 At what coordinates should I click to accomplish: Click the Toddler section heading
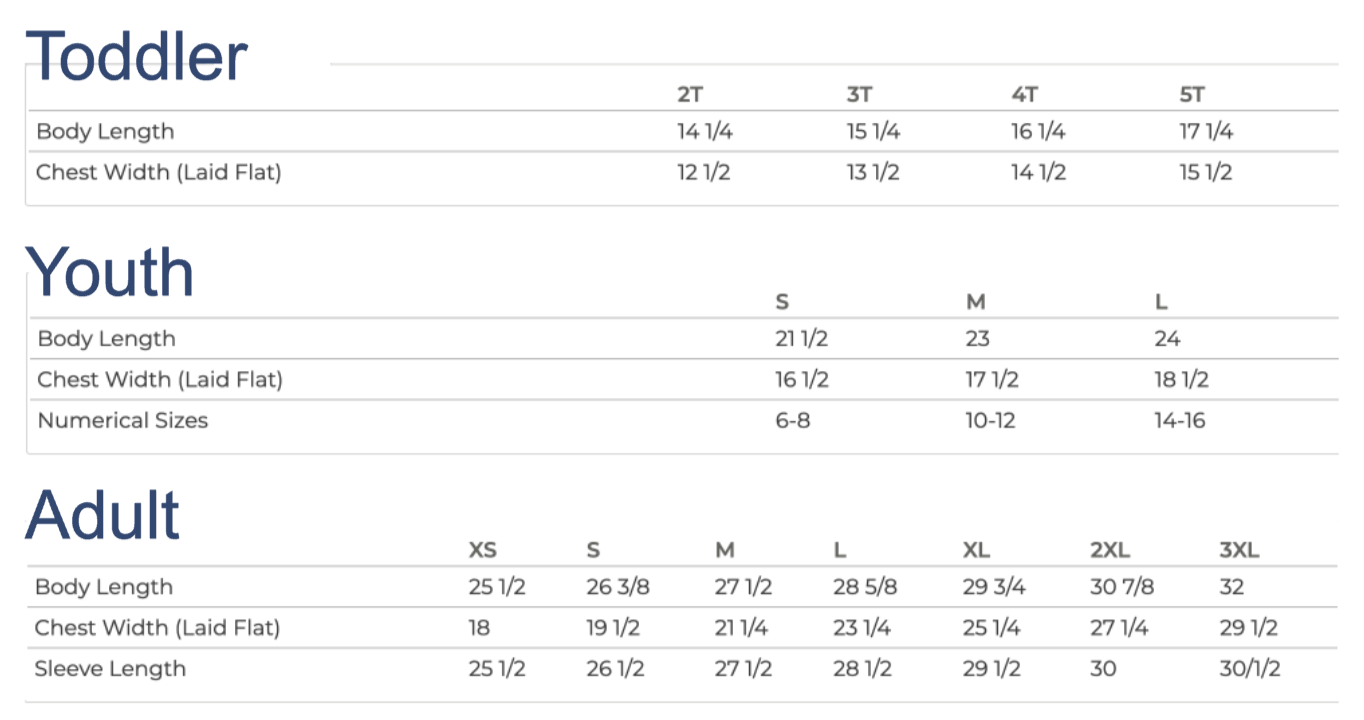tap(136, 56)
